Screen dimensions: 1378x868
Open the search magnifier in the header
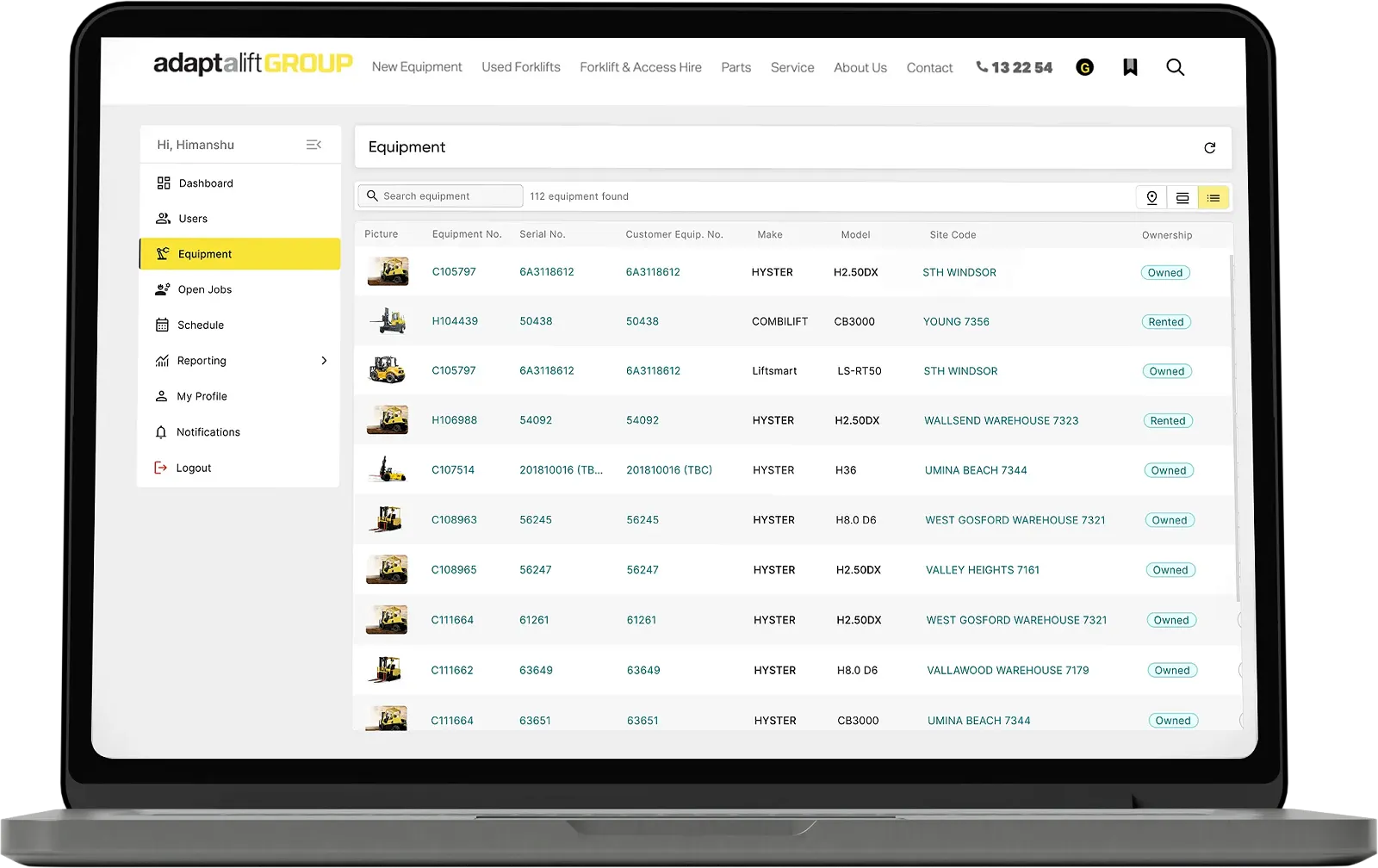coord(1175,67)
